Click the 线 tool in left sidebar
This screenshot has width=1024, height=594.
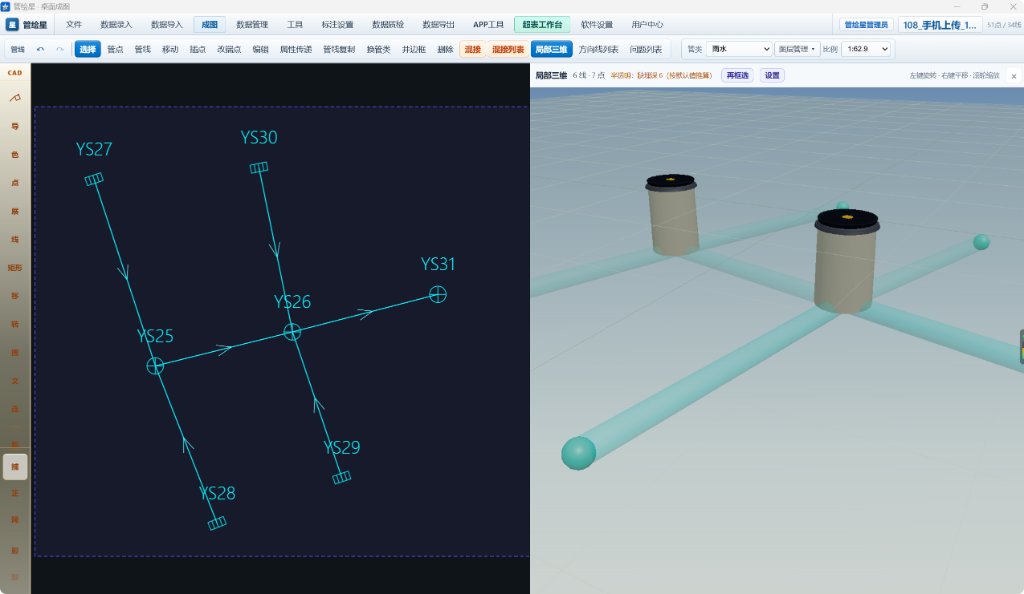[15, 240]
